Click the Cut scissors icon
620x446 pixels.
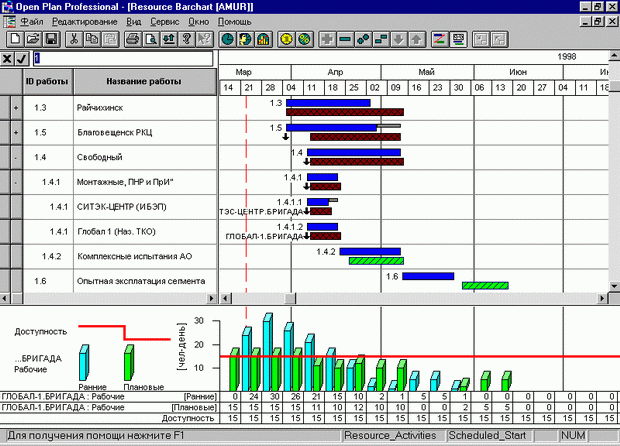(x=73, y=39)
